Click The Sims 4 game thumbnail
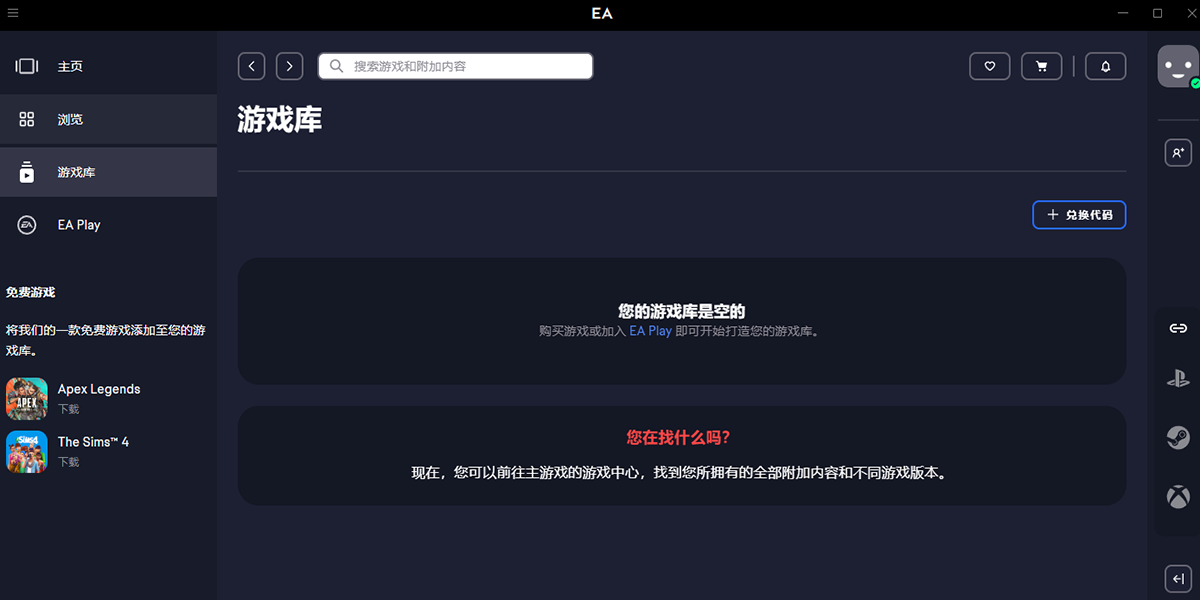Image resolution: width=1200 pixels, height=600 pixels. point(27,451)
